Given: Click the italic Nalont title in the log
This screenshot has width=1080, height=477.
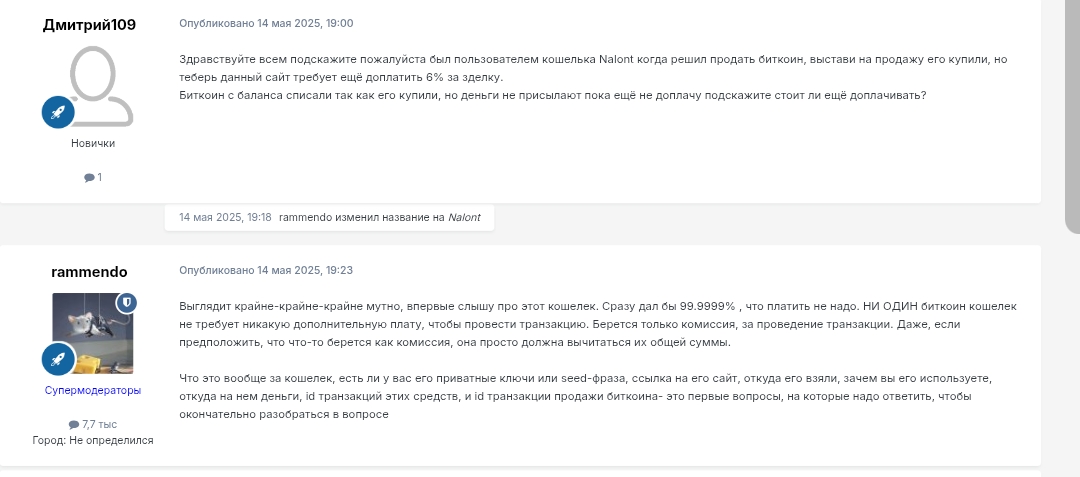Looking at the screenshot, I should point(464,218).
